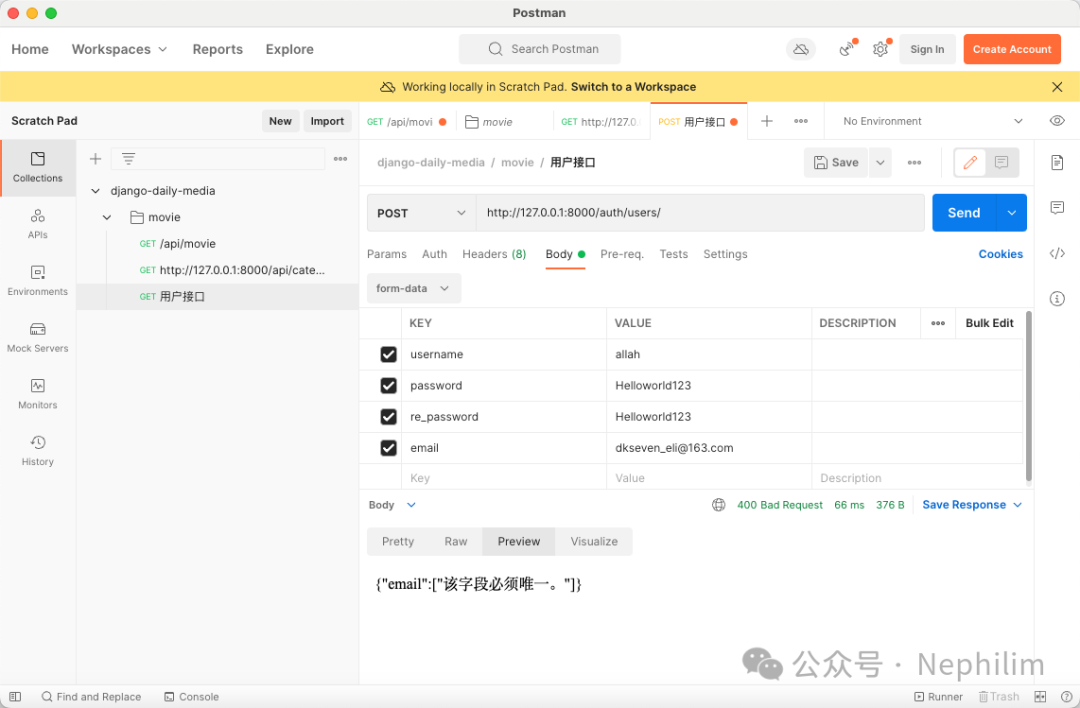
Task: Open the Save dropdown arrow
Action: coord(880,163)
